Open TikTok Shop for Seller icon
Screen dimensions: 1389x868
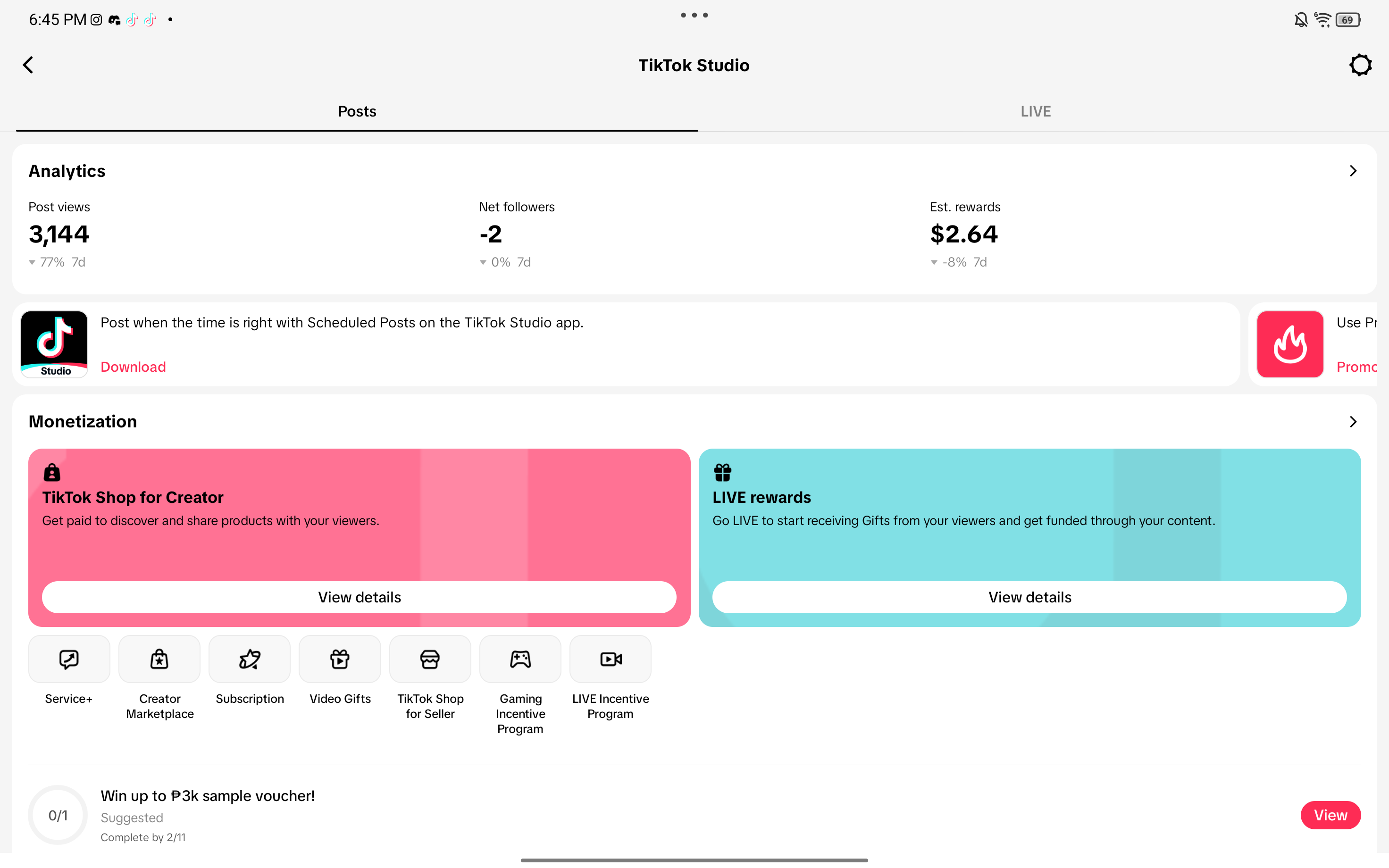tap(430, 659)
